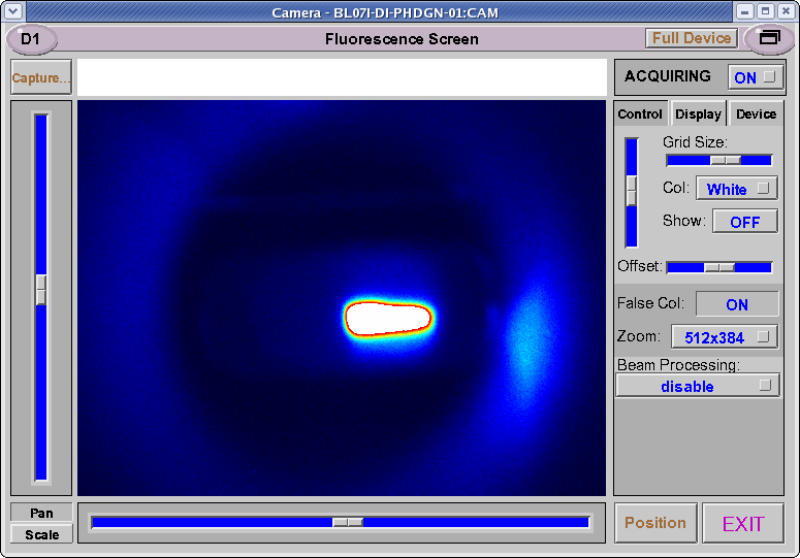Switch to the Device tab

(x=756, y=114)
